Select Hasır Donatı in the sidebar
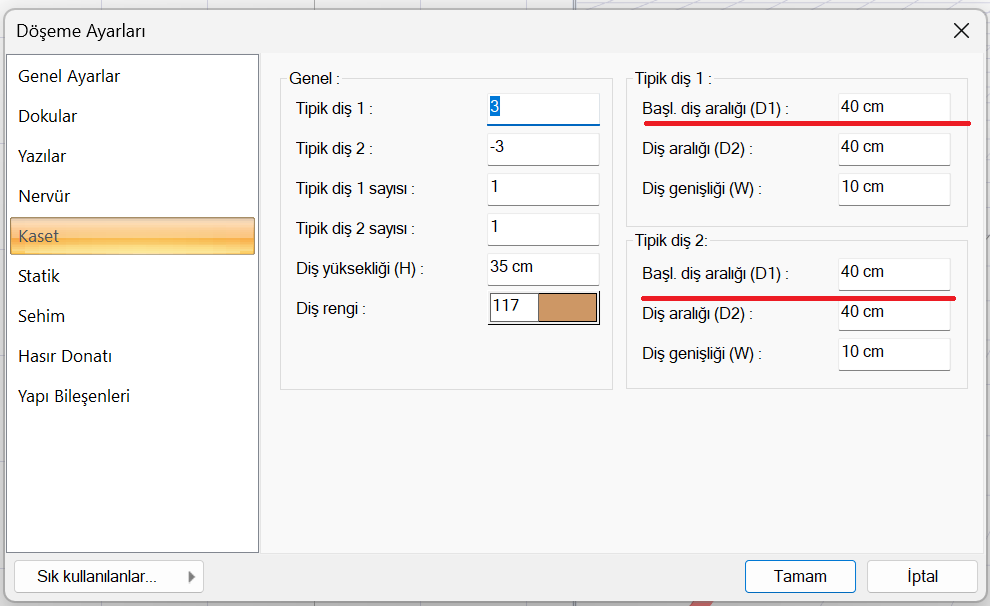The image size is (990, 606). click(x=65, y=357)
